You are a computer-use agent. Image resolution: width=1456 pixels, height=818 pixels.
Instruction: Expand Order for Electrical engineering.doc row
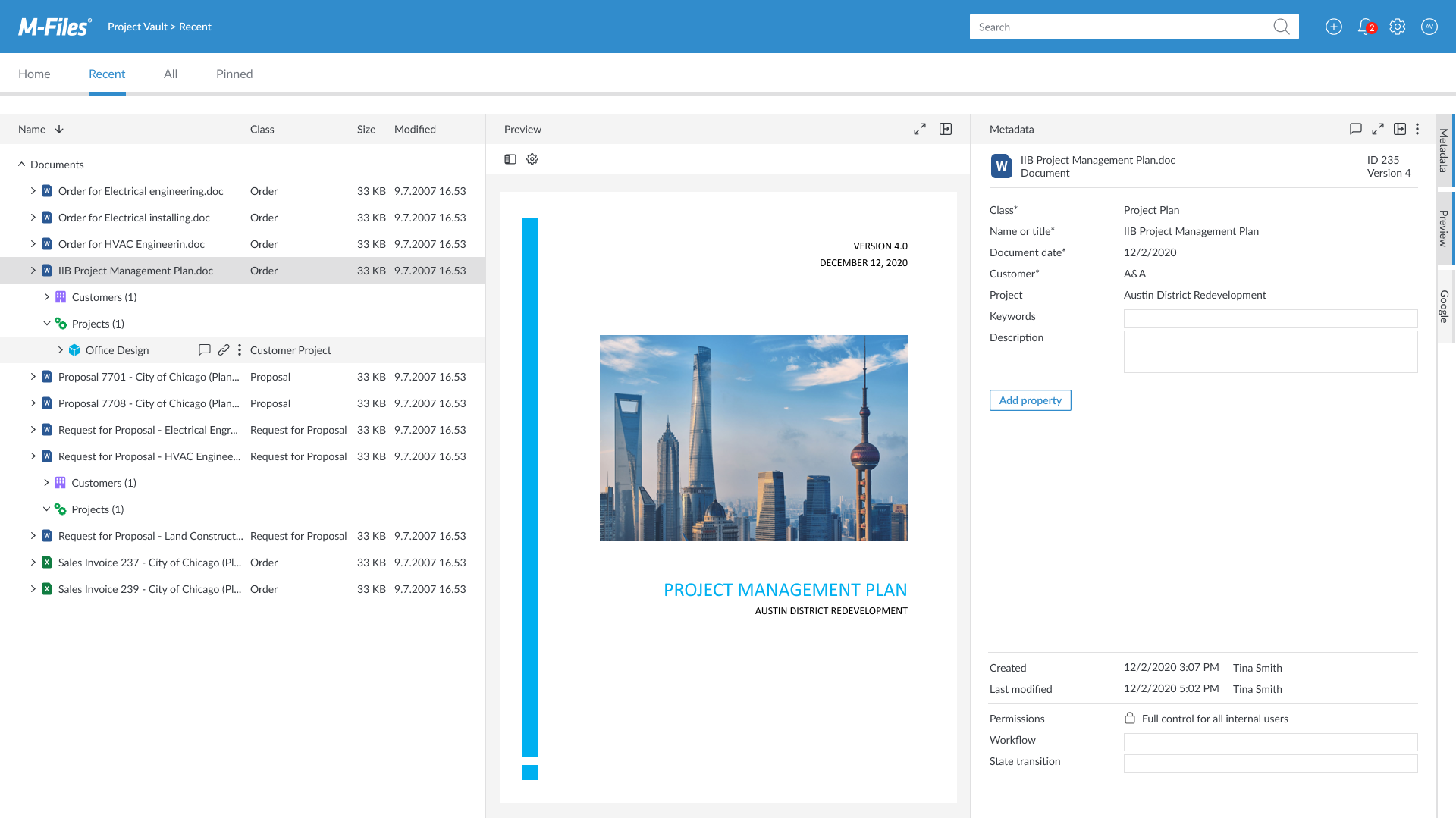[33, 191]
